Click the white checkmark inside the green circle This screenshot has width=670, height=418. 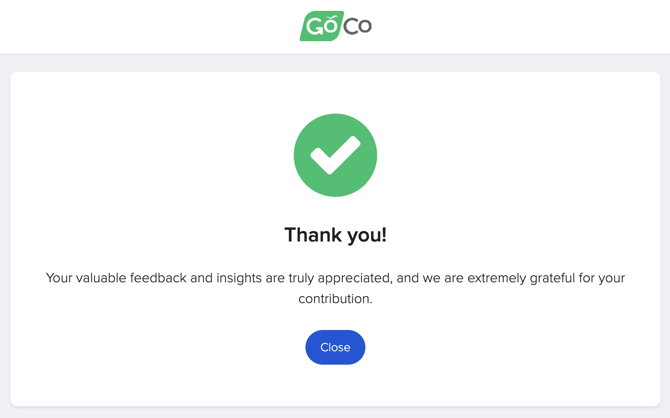pos(335,155)
